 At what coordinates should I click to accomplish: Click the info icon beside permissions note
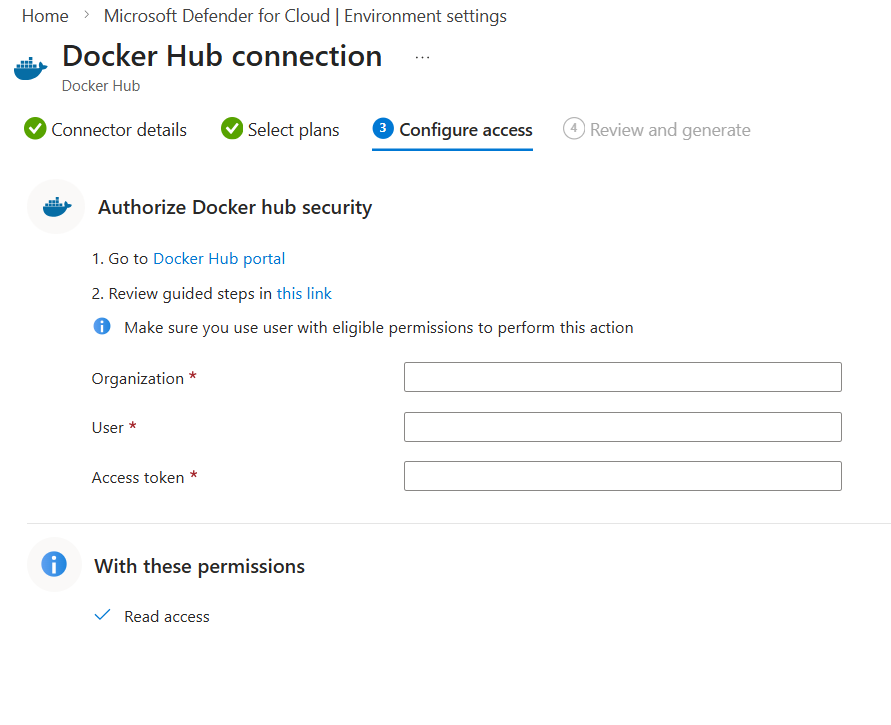click(102, 326)
